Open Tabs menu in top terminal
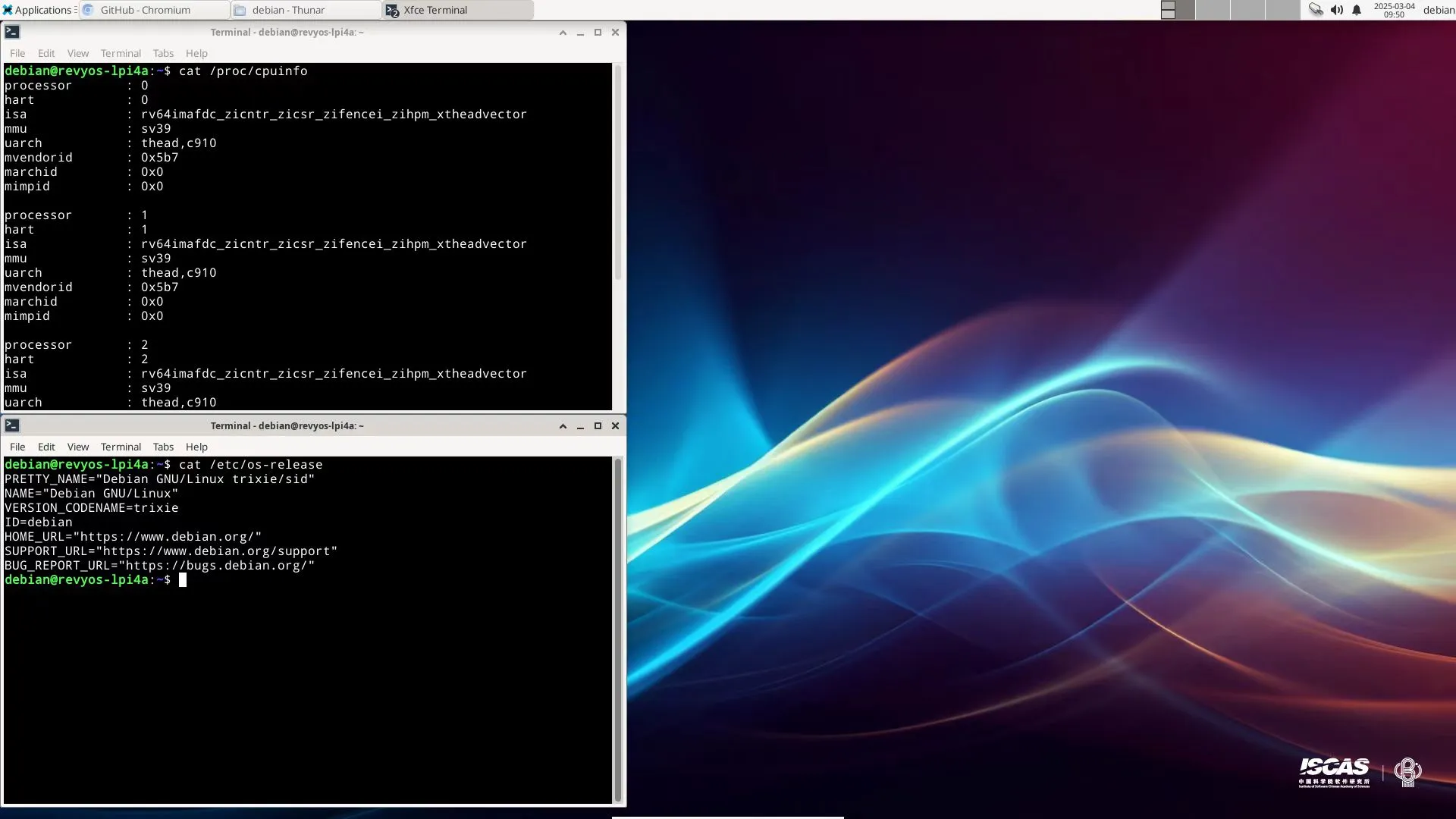The height and width of the screenshot is (819, 1456). tap(163, 53)
